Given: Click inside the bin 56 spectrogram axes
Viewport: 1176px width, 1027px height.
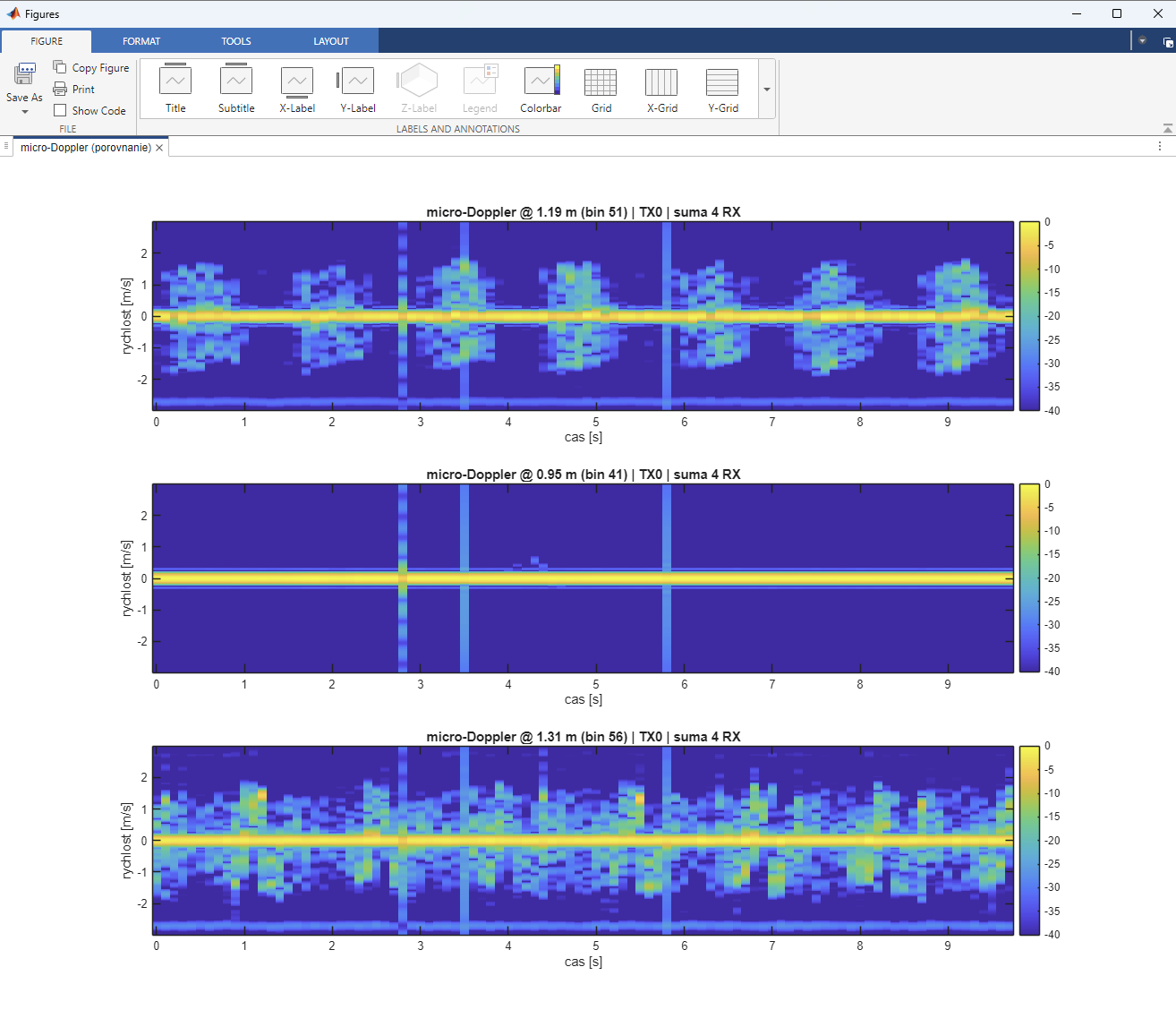Looking at the screenshot, I should click(583, 840).
